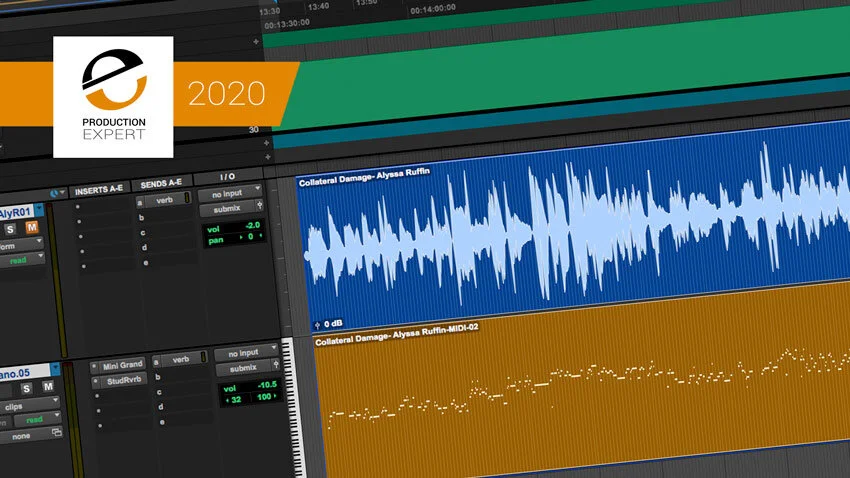
Task: Unmute the AlyR01 track with M button
Action: click(31, 227)
